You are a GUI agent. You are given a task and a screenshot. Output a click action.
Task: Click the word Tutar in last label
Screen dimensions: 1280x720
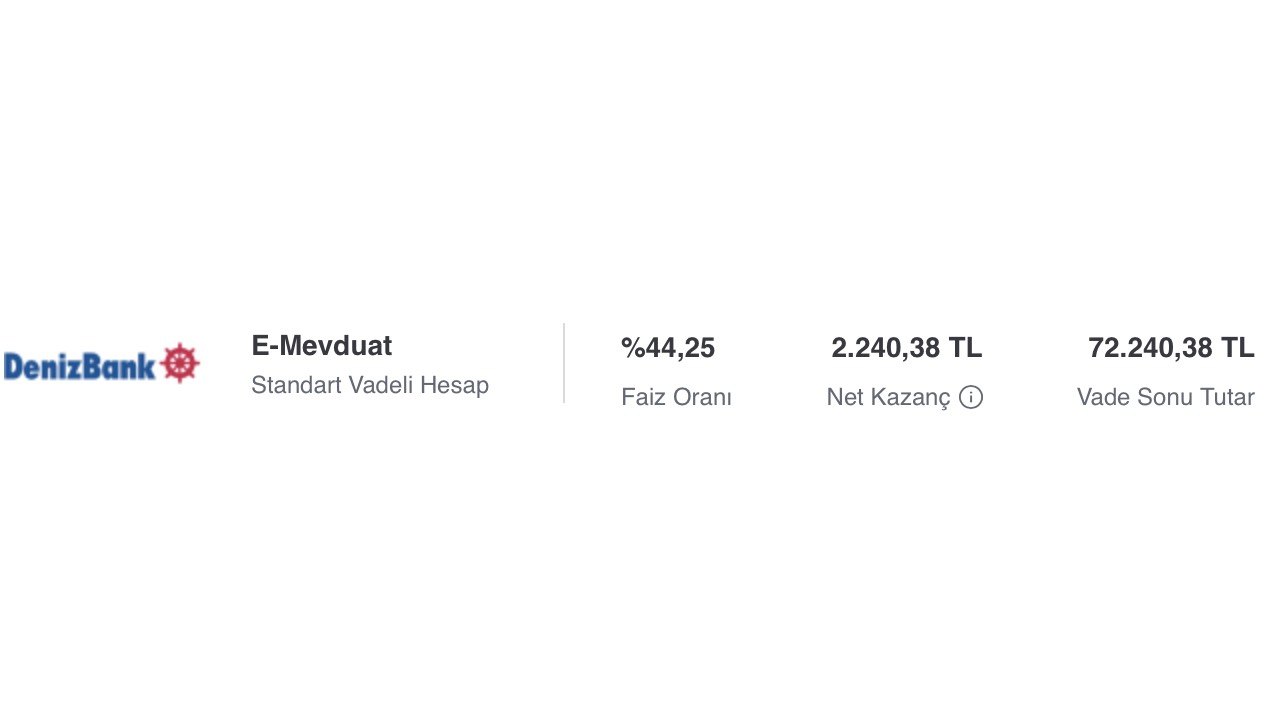pos(1226,397)
